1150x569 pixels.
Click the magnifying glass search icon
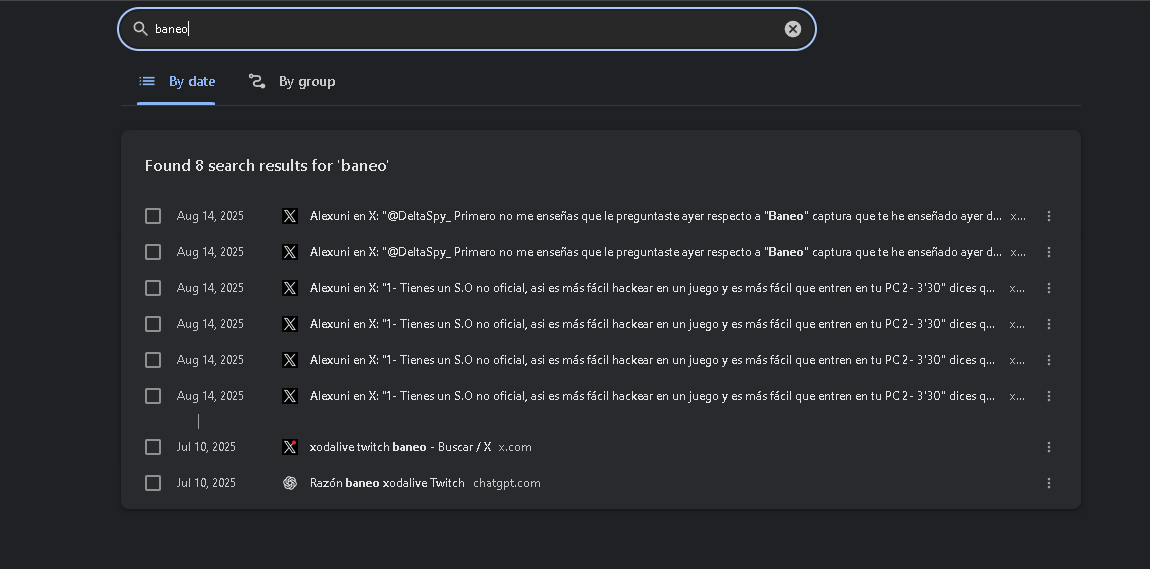pyautogui.click(x=140, y=29)
